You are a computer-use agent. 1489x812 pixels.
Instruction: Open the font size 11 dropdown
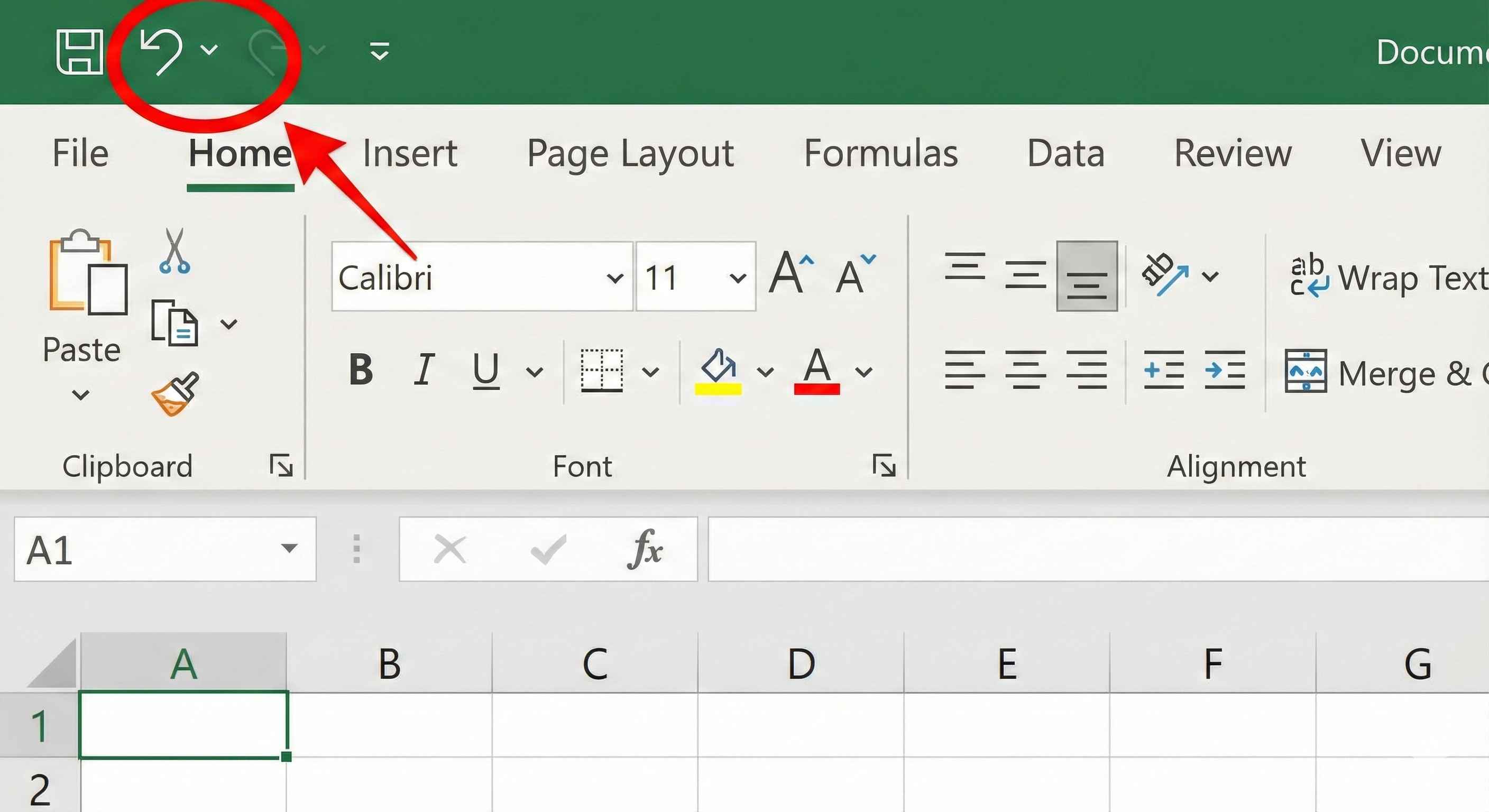tap(738, 278)
